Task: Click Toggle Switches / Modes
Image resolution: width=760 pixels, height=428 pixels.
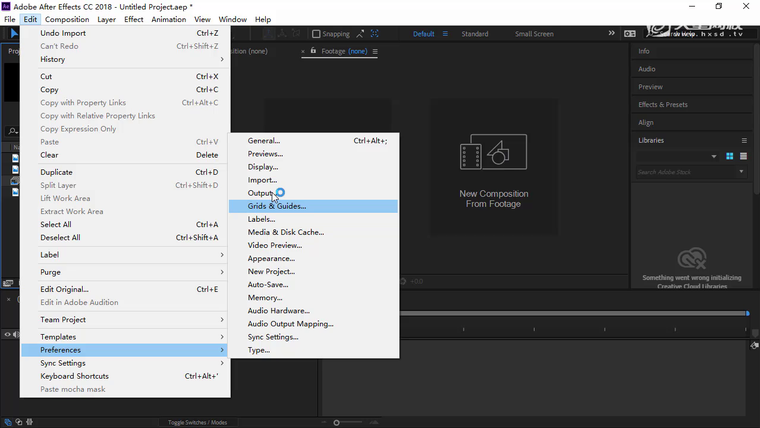Action: tap(197, 422)
